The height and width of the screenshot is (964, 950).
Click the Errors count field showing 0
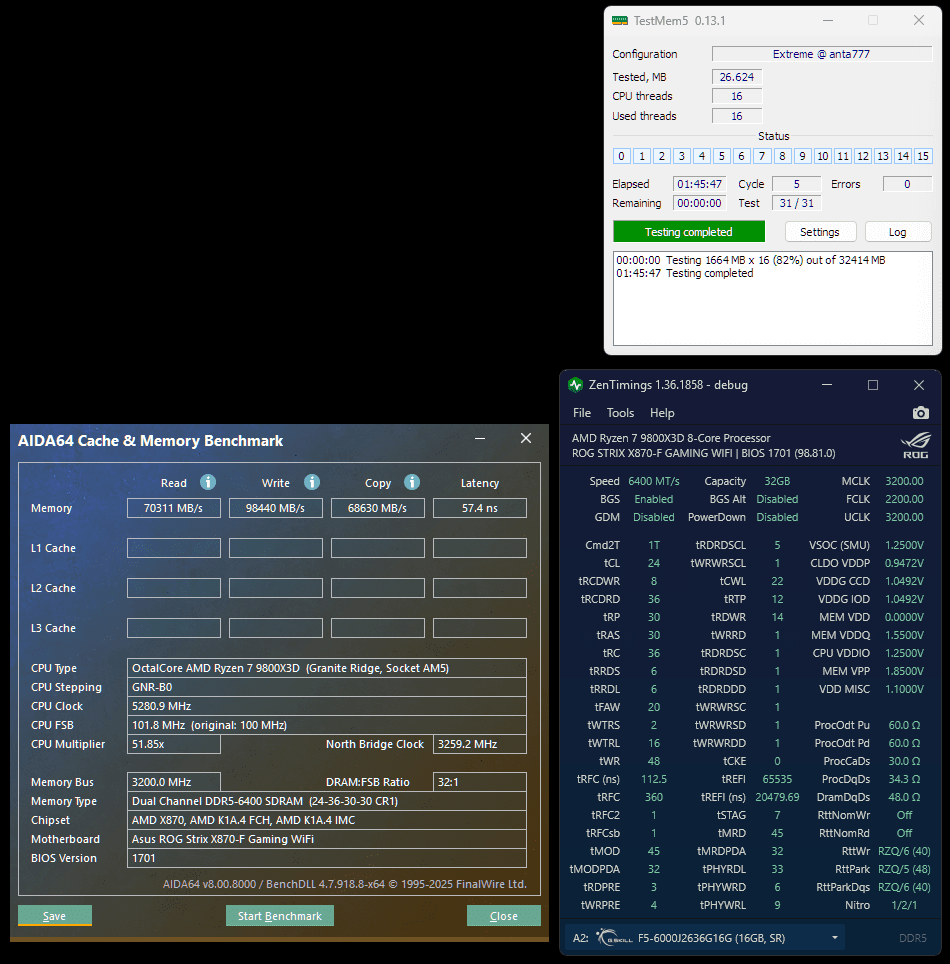907,184
